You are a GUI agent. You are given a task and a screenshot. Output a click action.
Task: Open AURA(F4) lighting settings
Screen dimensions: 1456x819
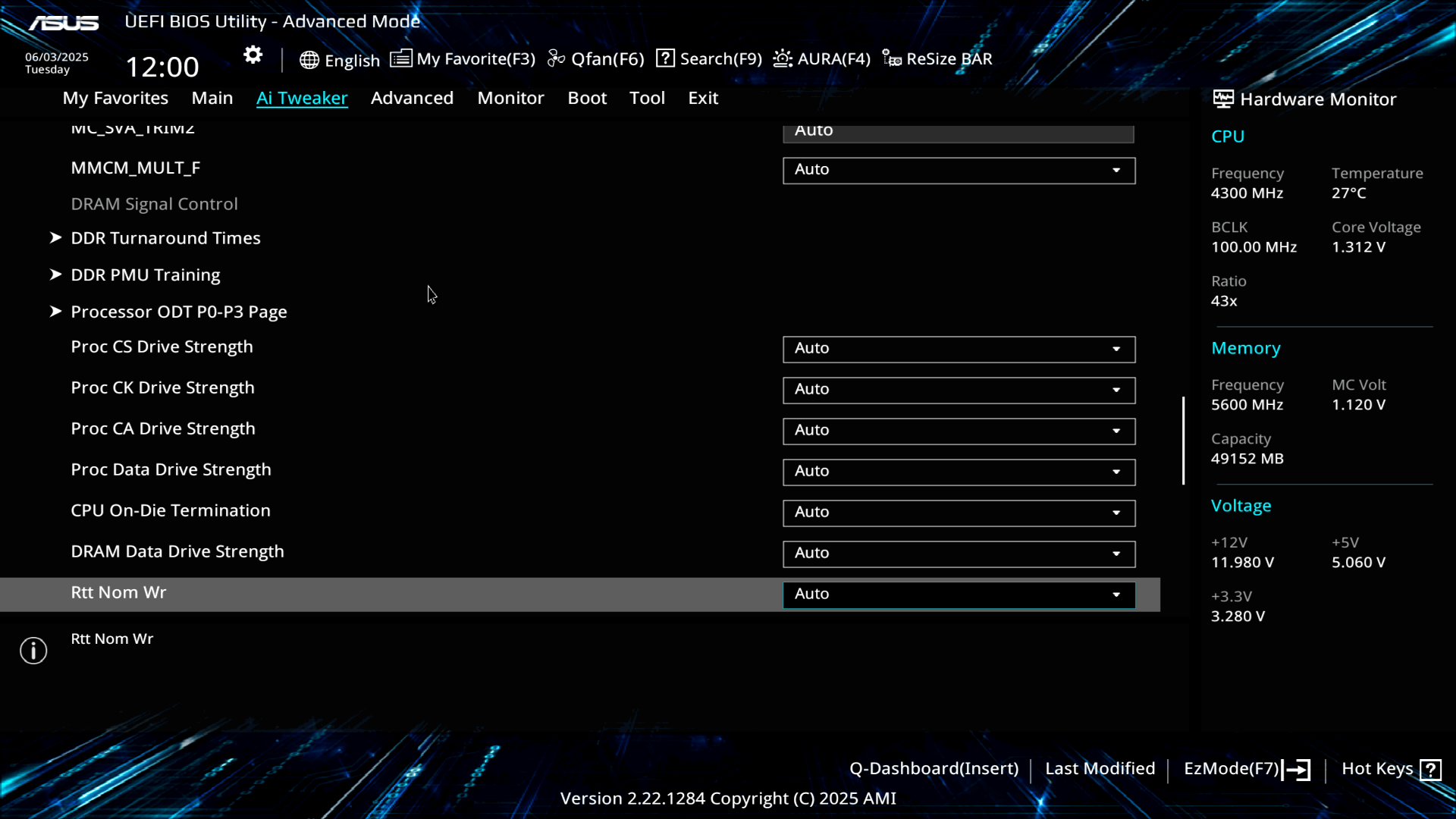click(x=783, y=58)
